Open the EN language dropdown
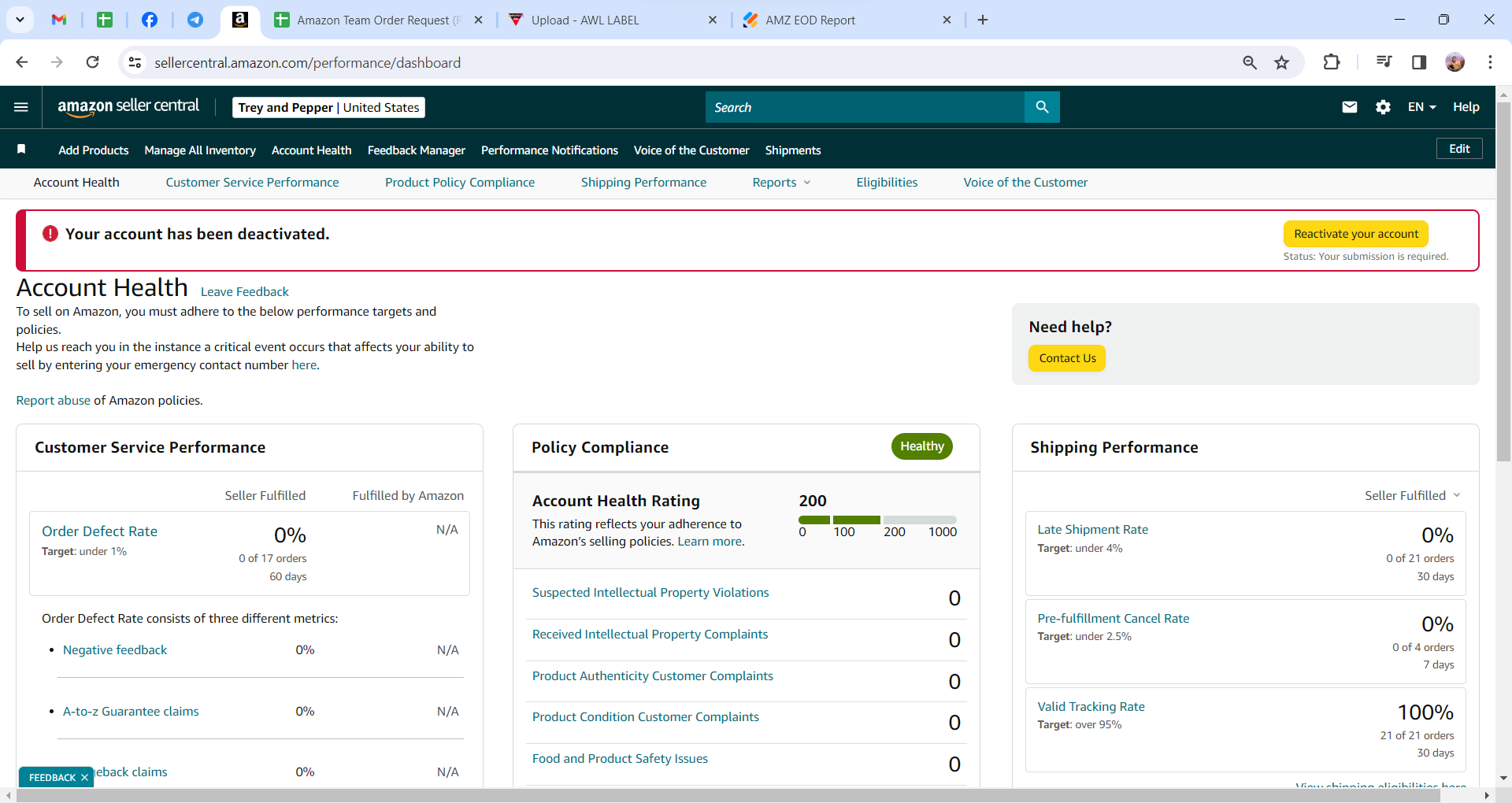 [1422, 107]
